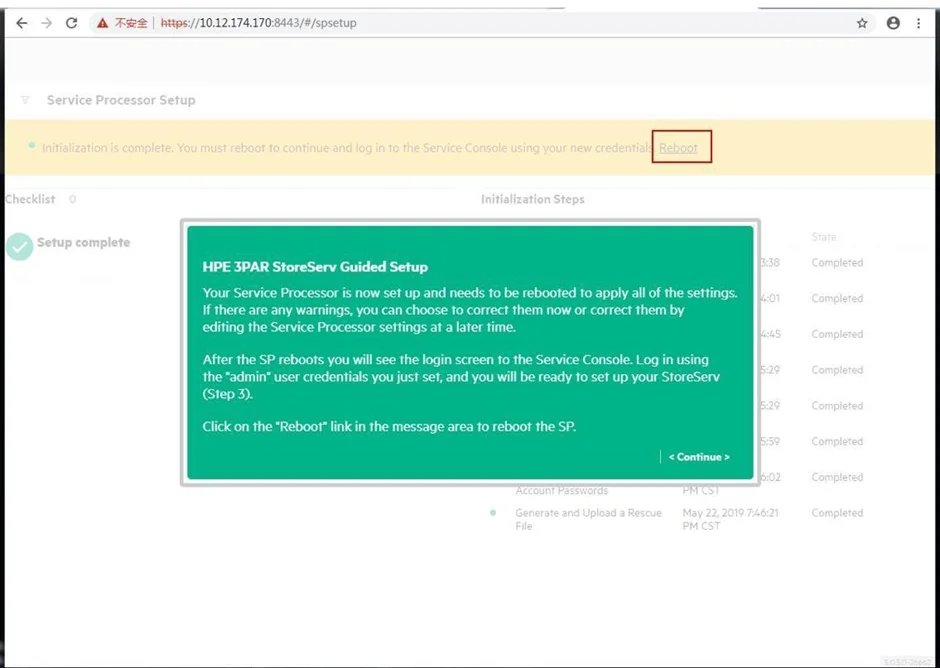Image resolution: width=940 pixels, height=668 pixels.
Task: Reload the page with refresh icon
Action: pos(71,23)
